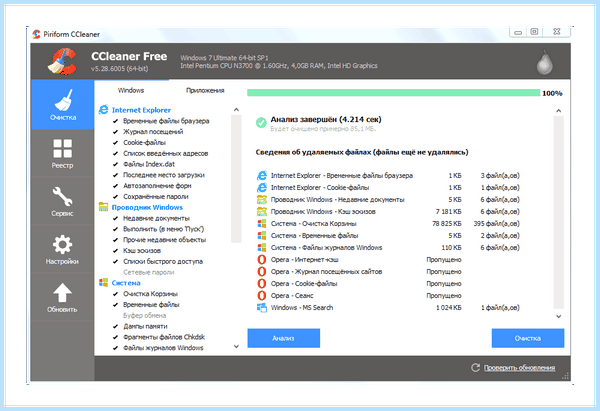The image size is (600, 411).
Task: Toggle Прочие недавние объекты checkbox
Action: click(116, 240)
